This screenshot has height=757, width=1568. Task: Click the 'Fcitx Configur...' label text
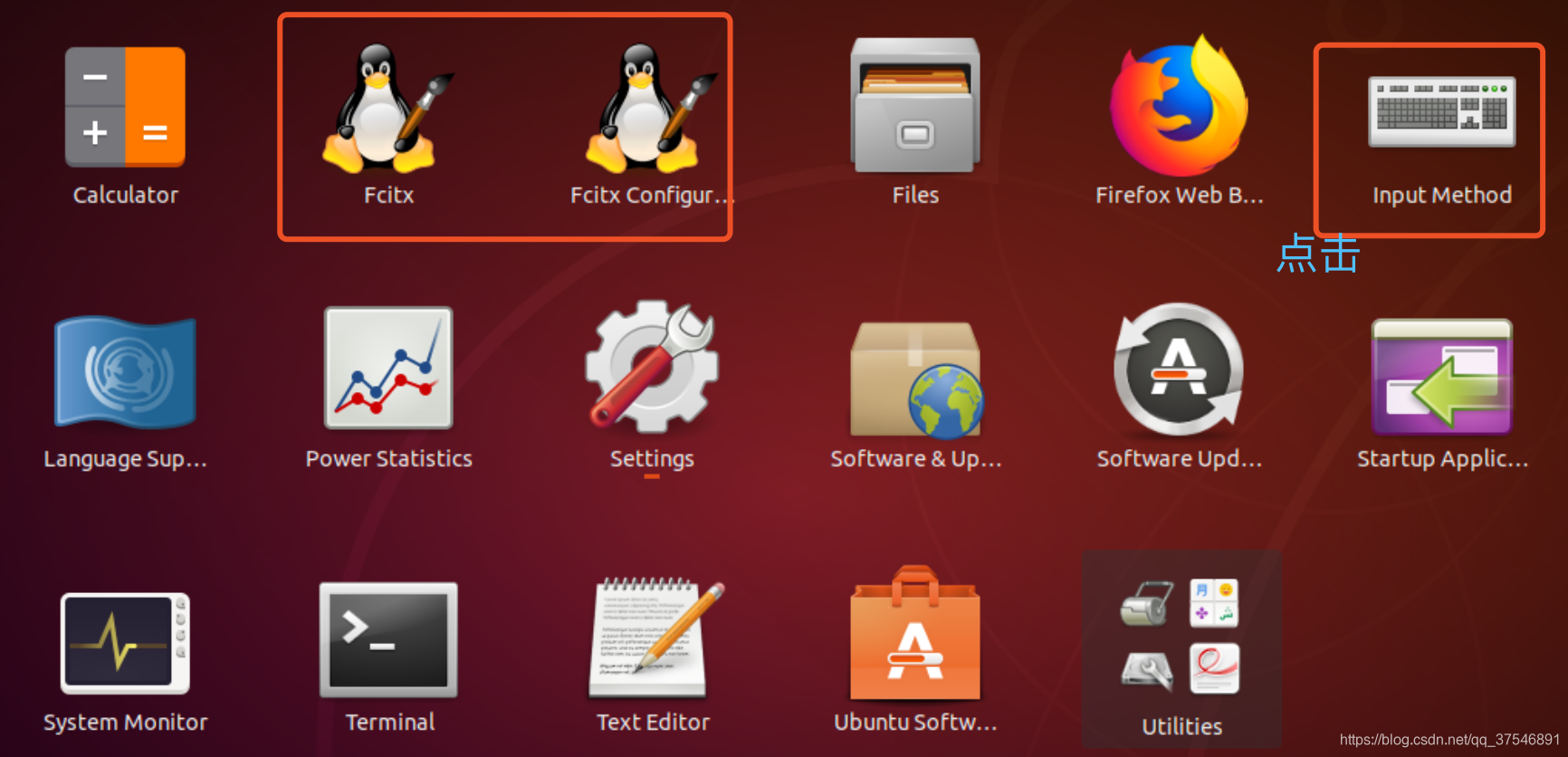tap(652, 195)
